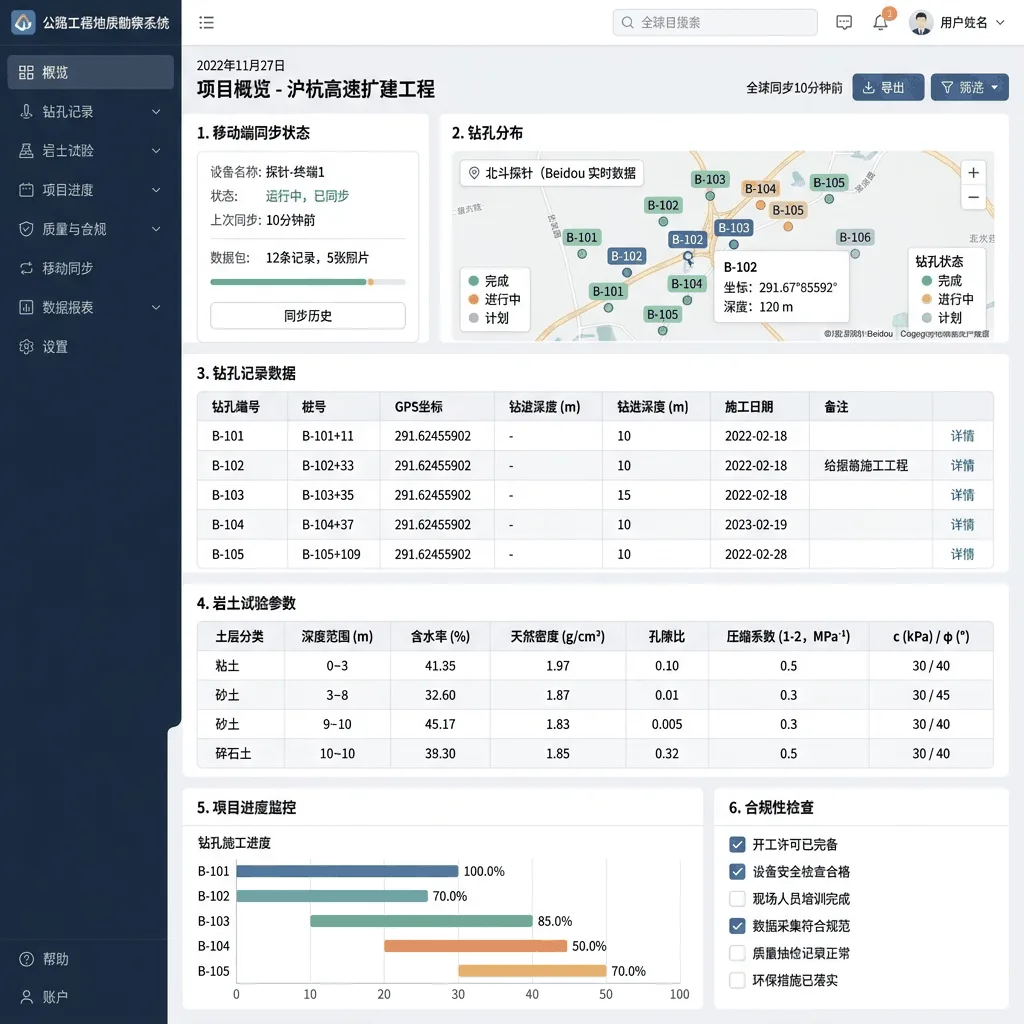Click the sync data package progress bar

(308, 282)
